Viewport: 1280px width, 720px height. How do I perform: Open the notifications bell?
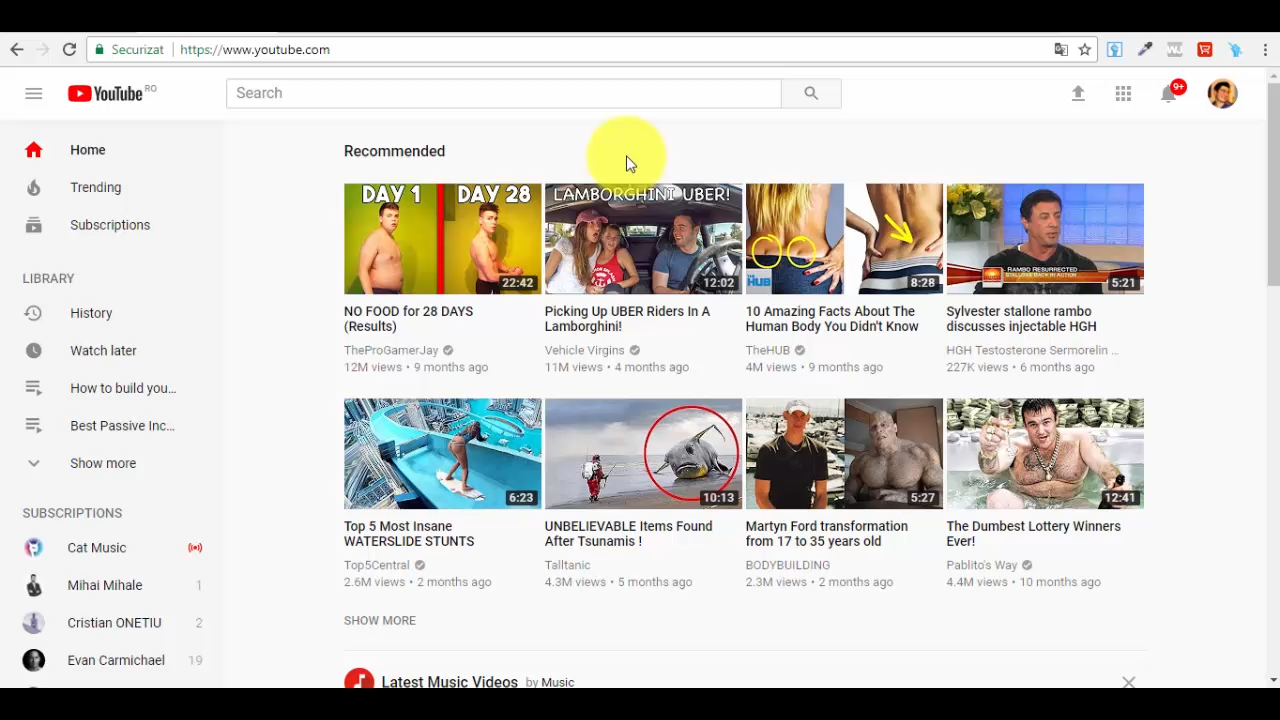click(1168, 93)
